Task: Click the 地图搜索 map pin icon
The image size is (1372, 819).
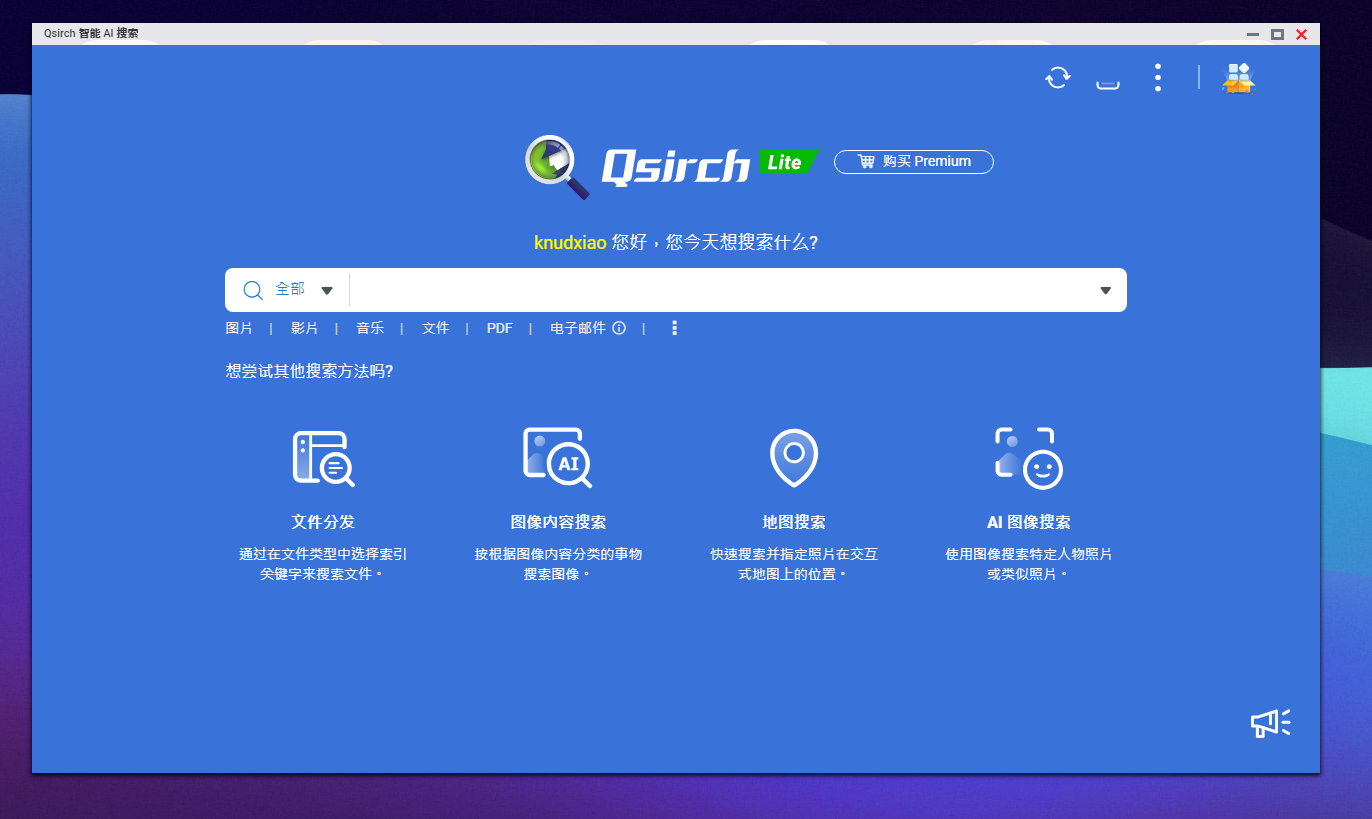Action: click(794, 458)
